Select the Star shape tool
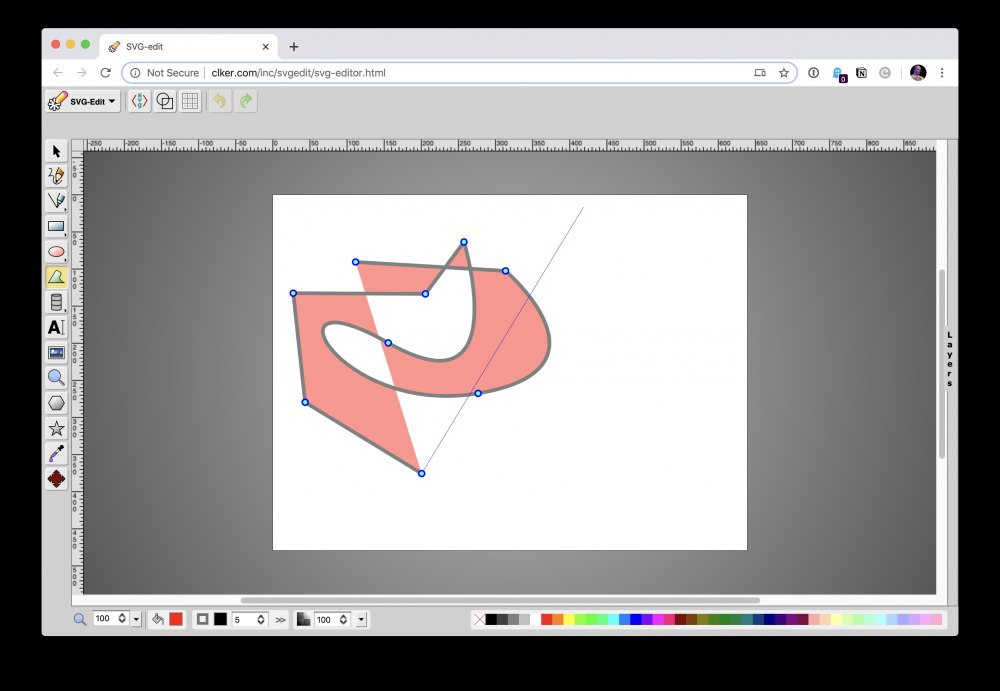Screen dimensions: 1000x691 (x=56, y=429)
